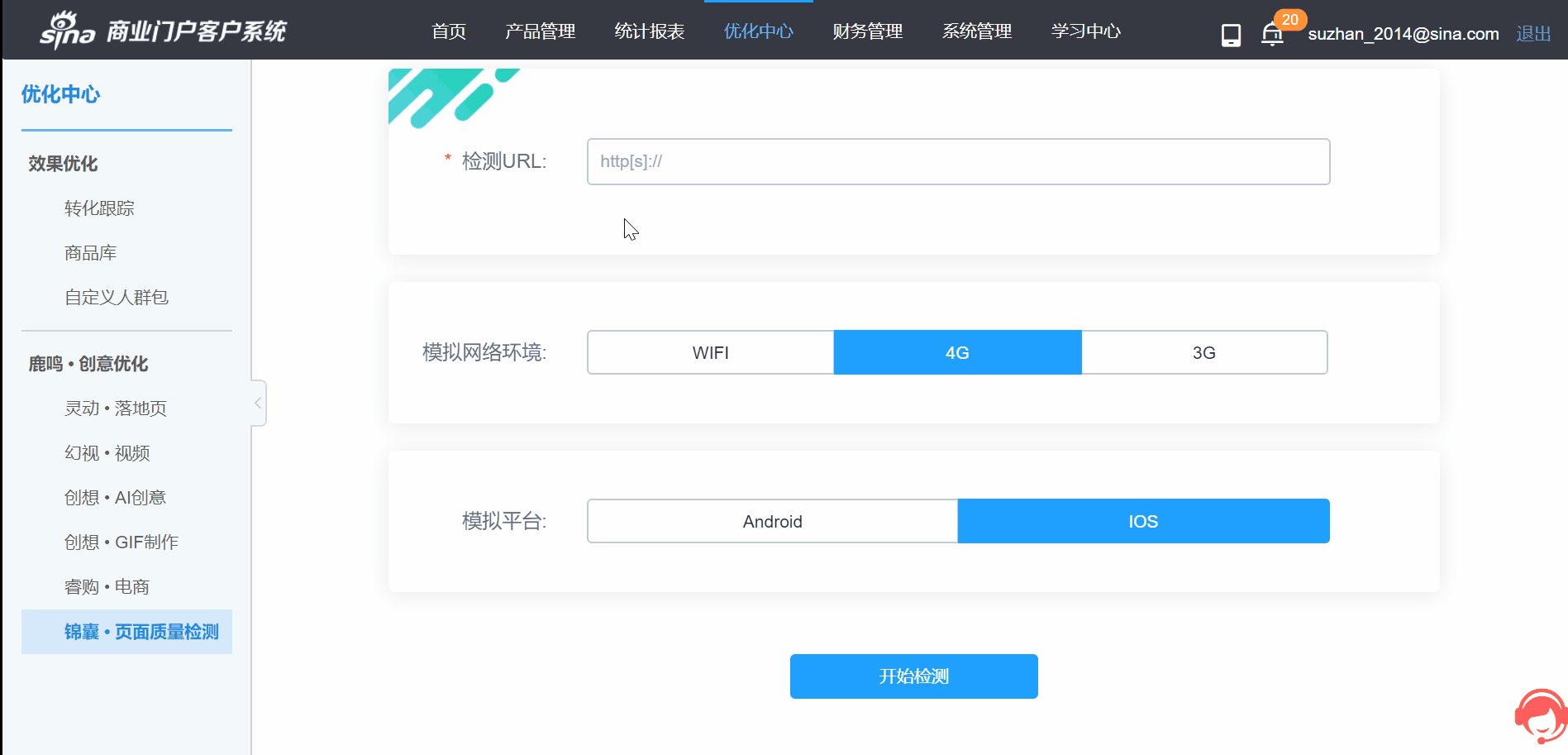Image resolution: width=1568 pixels, height=755 pixels.
Task: Select 4G network environment
Action: pyautogui.click(x=957, y=353)
